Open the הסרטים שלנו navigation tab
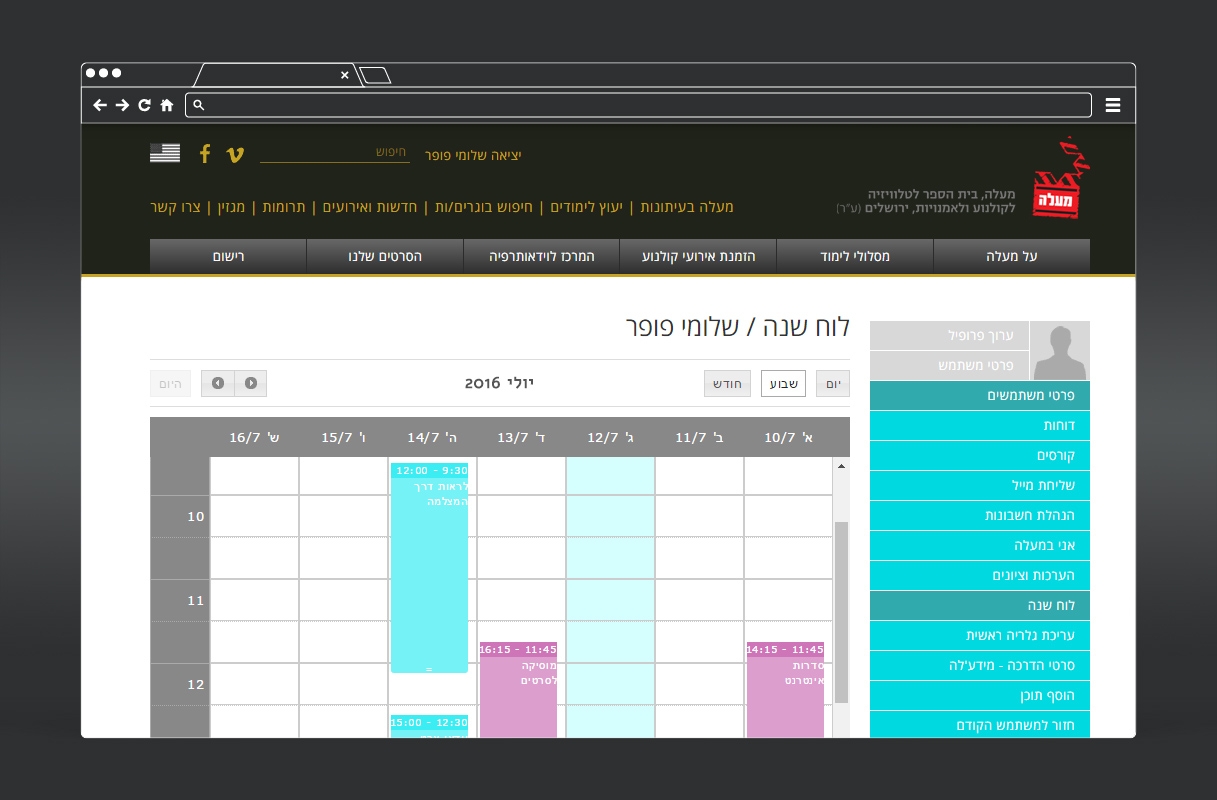Viewport: 1217px width, 800px height. [385, 257]
